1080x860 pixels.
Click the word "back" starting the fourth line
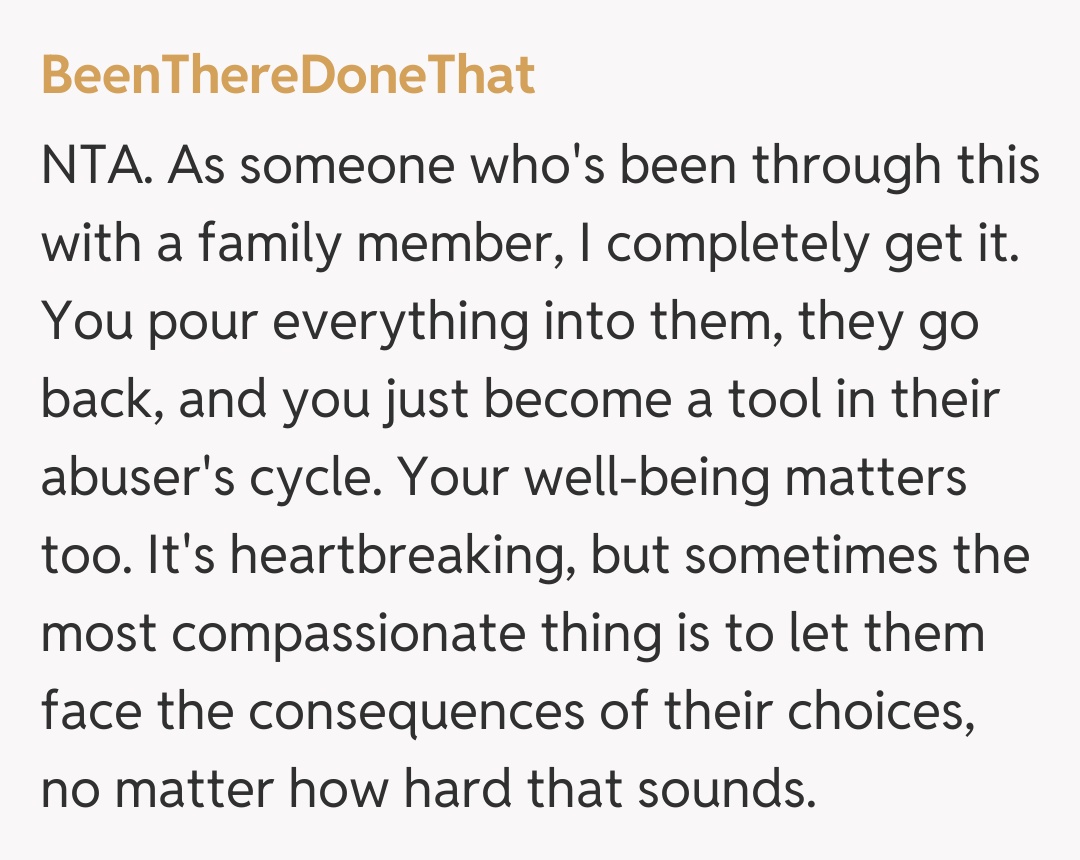(x=97, y=400)
